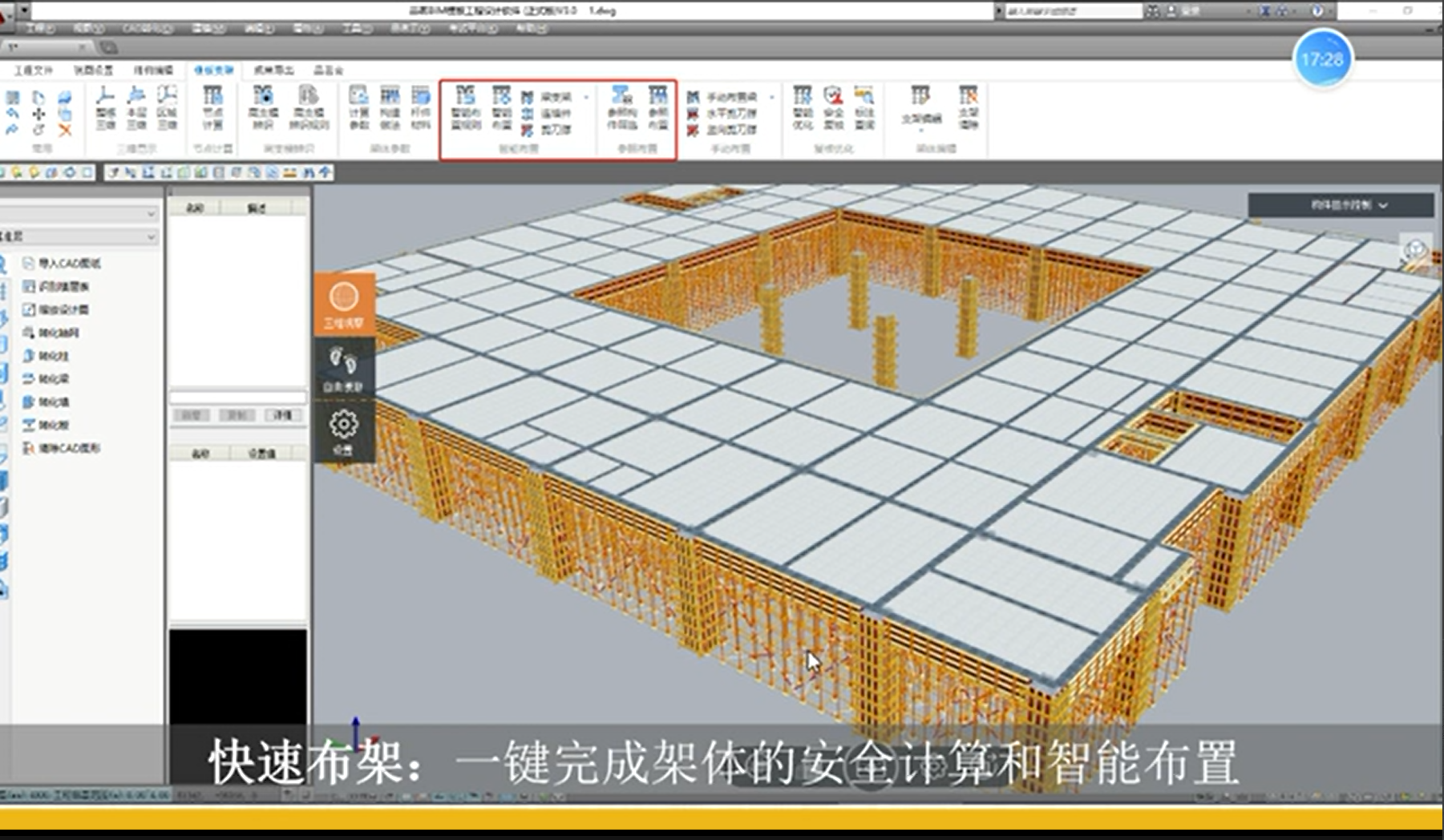Select 清除CAD图形 in left panel
This screenshot has width=1444, height=840.
[x=62, y=448]
